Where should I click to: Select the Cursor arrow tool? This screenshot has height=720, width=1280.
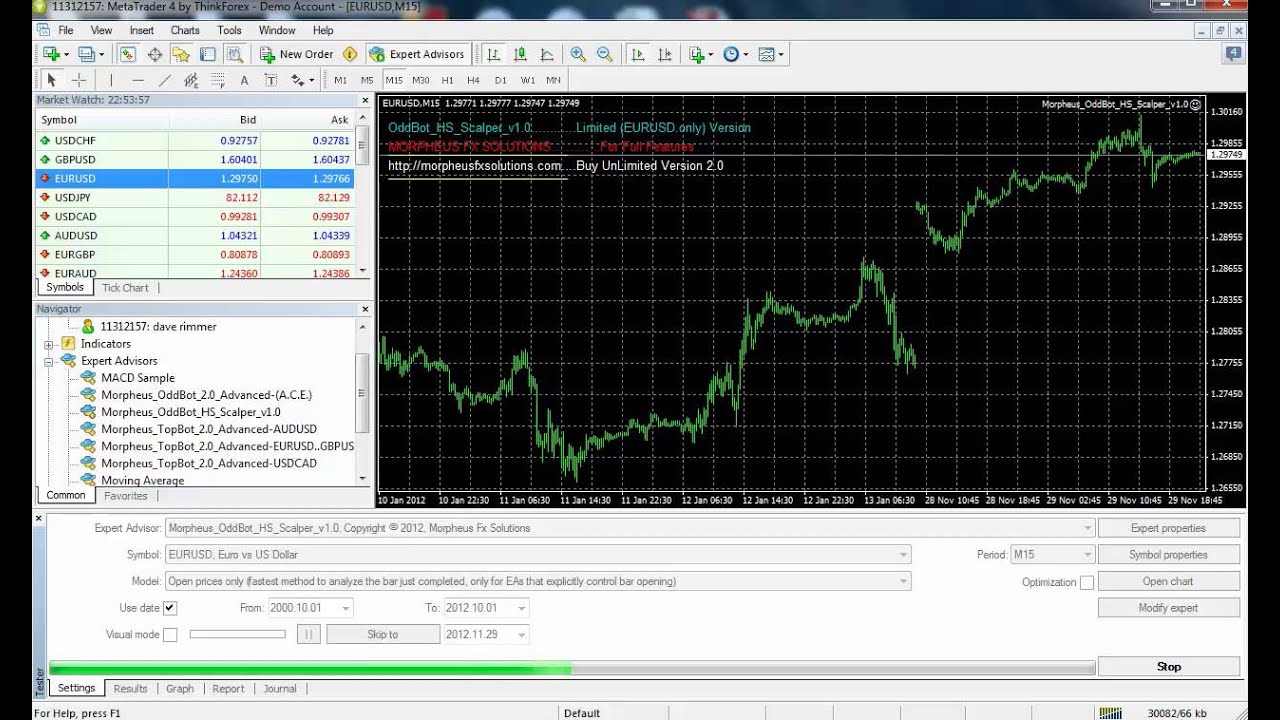pyautogui.click(x=52, y=80)
